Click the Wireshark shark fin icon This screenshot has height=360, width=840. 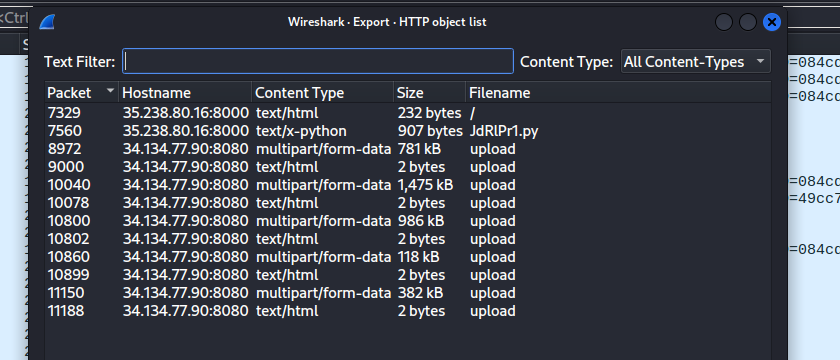[47, 22]
